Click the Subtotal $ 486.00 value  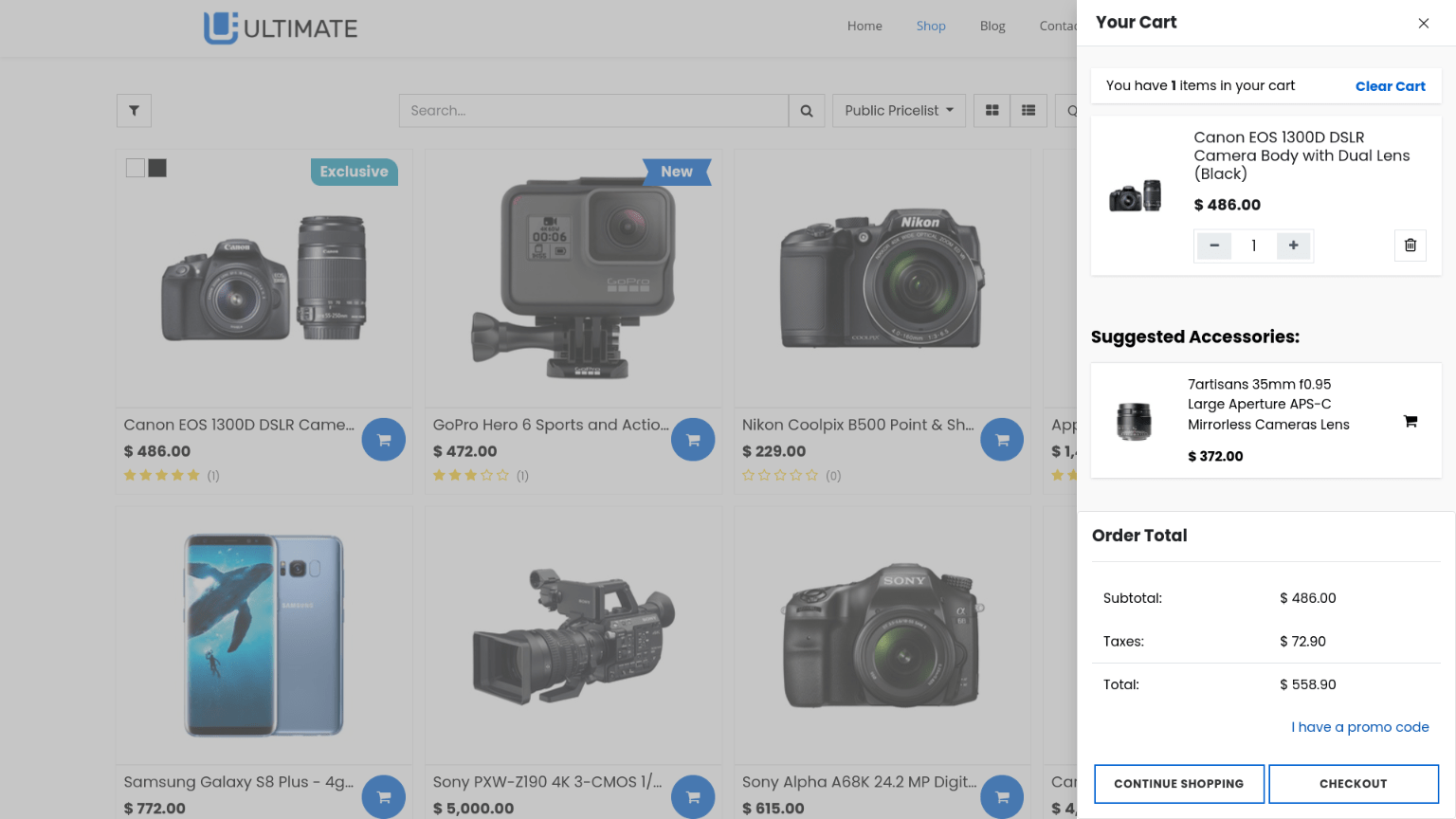pyautogui.click(x=1308, y=598)
